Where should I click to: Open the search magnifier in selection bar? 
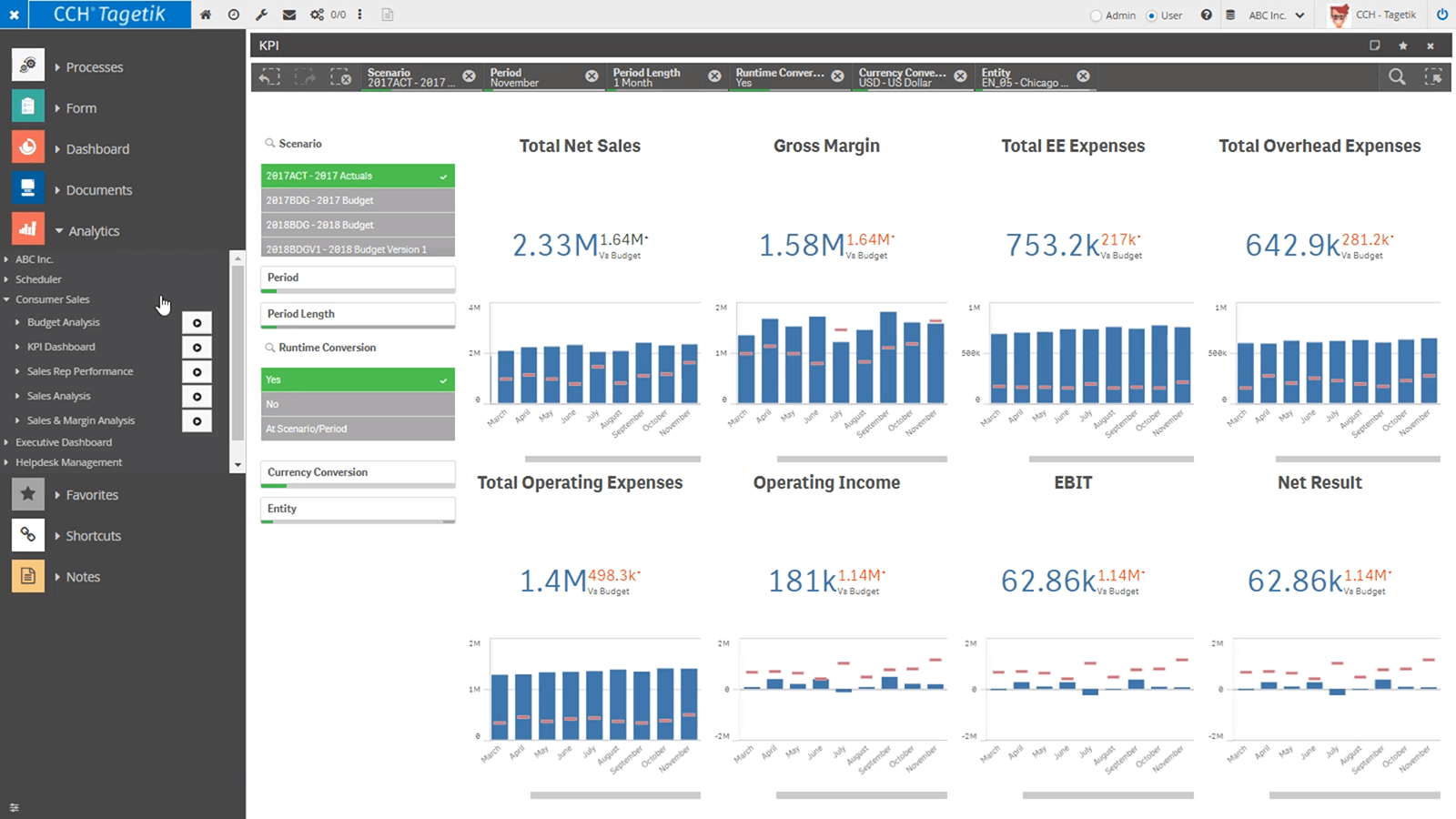1397,77
